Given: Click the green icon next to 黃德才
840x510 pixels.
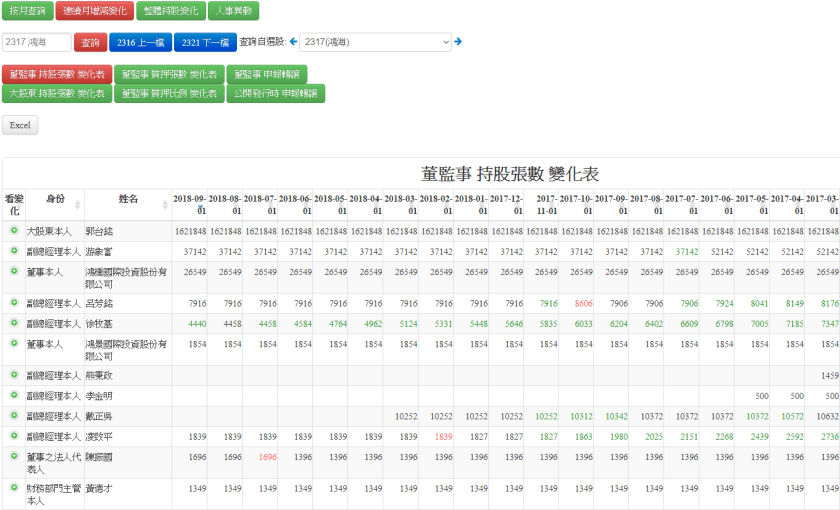Looking at the screenshot, I should pyautogui.click(x=14, y=487).
